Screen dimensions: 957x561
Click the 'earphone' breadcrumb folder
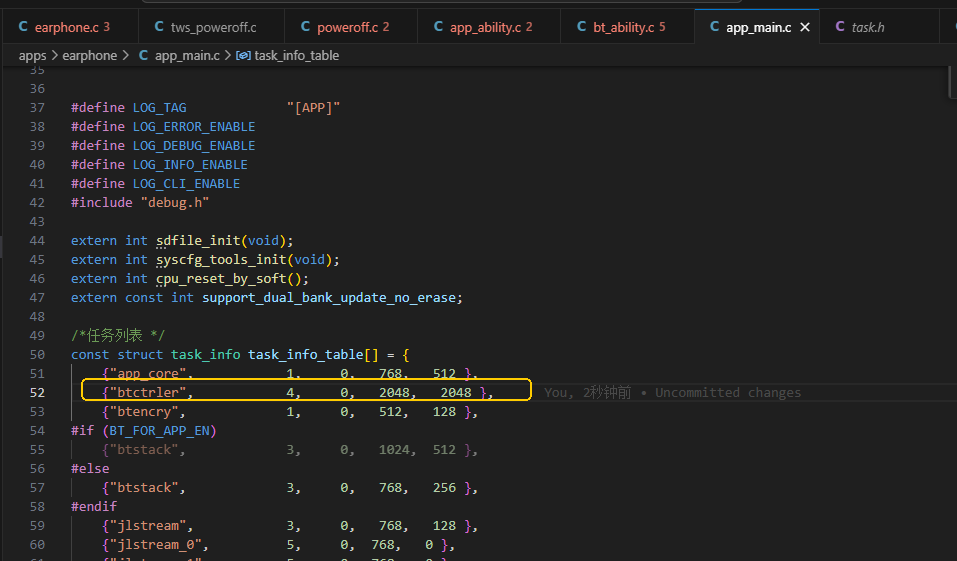pos(89,56)
